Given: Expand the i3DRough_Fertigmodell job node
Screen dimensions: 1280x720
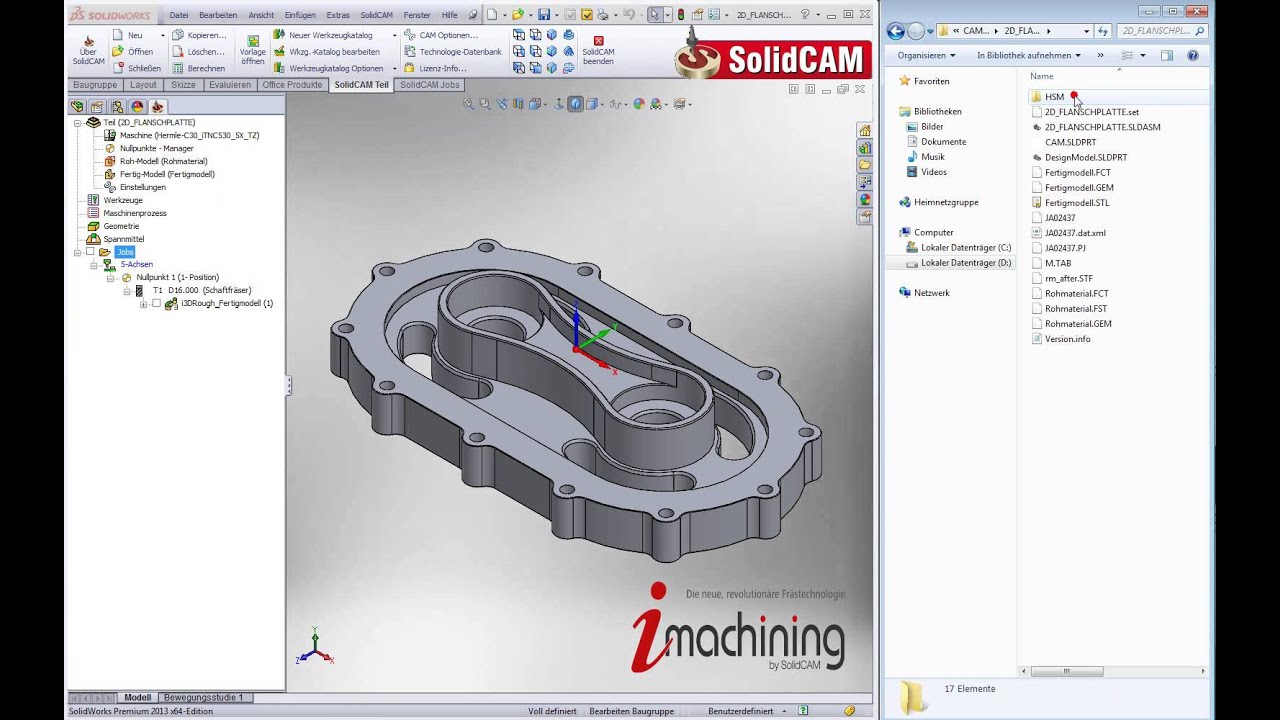Looking at the screenshot, I should (x=143, y=304).
